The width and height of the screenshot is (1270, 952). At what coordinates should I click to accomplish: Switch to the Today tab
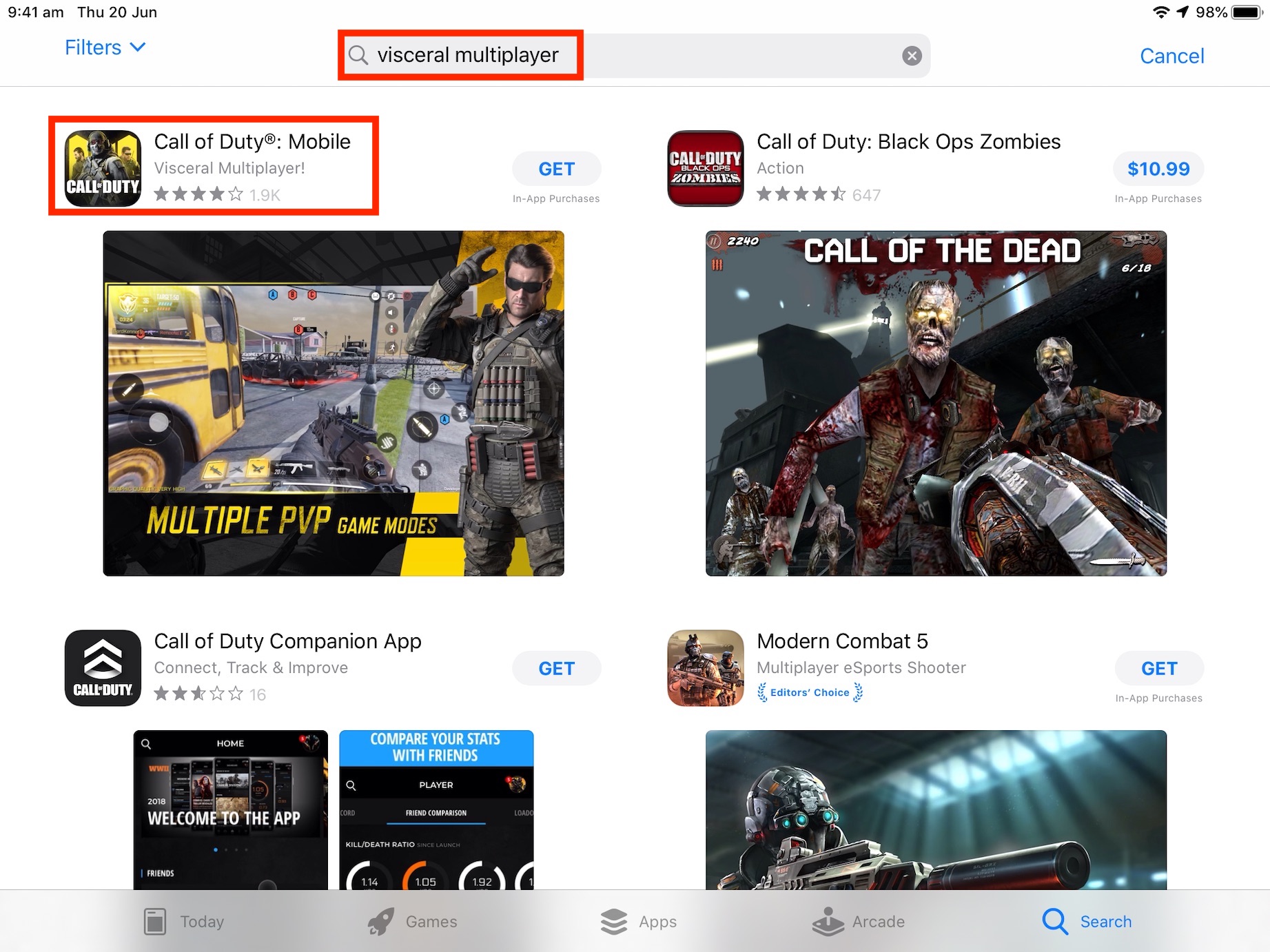point(184,921)
